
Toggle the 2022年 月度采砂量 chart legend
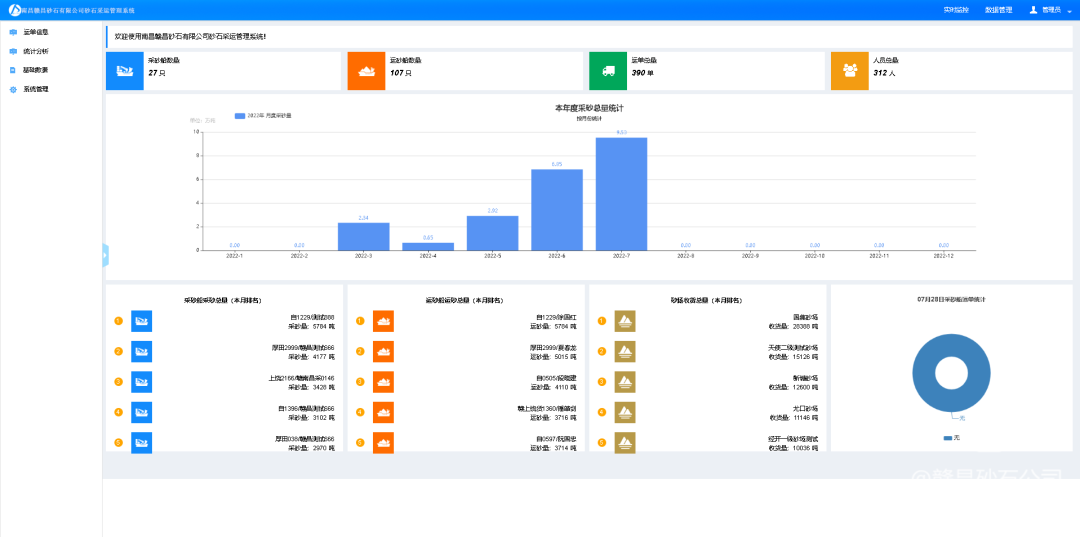262,116
